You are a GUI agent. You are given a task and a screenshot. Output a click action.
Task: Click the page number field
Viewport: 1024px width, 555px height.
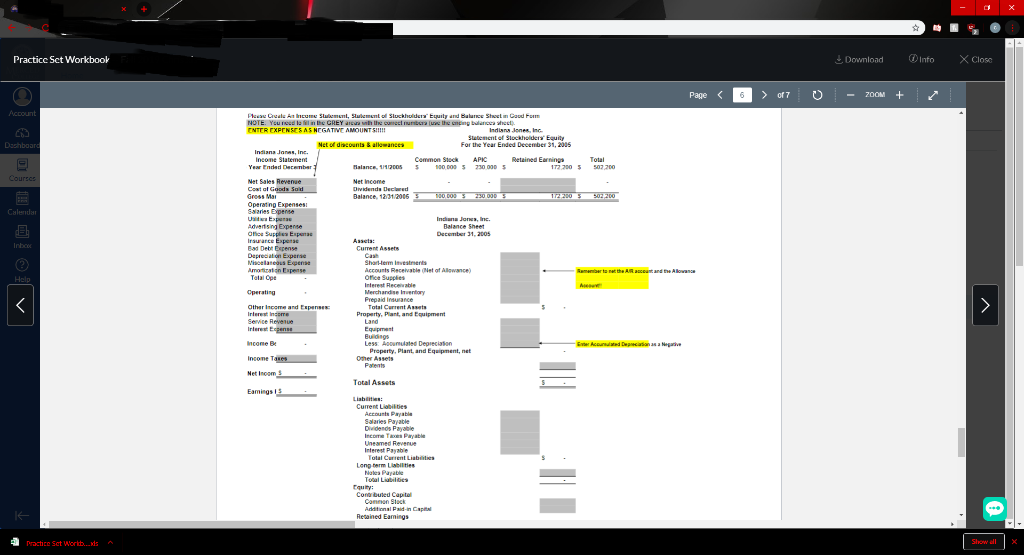point(742,95)
